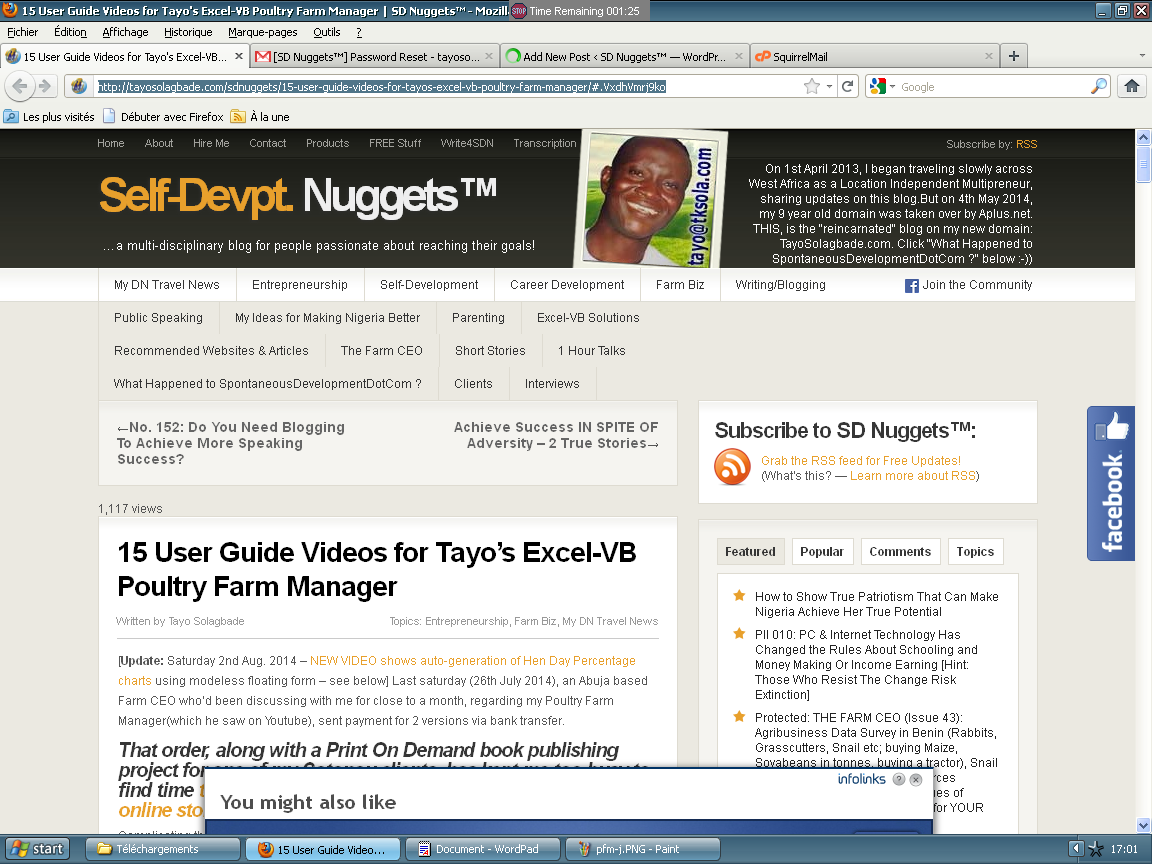Image resolution: width=1152 pixels, height=864 pixels.
Task: Click the Facebook icon beside Join the Community
Action: click(x=911, y=286)
